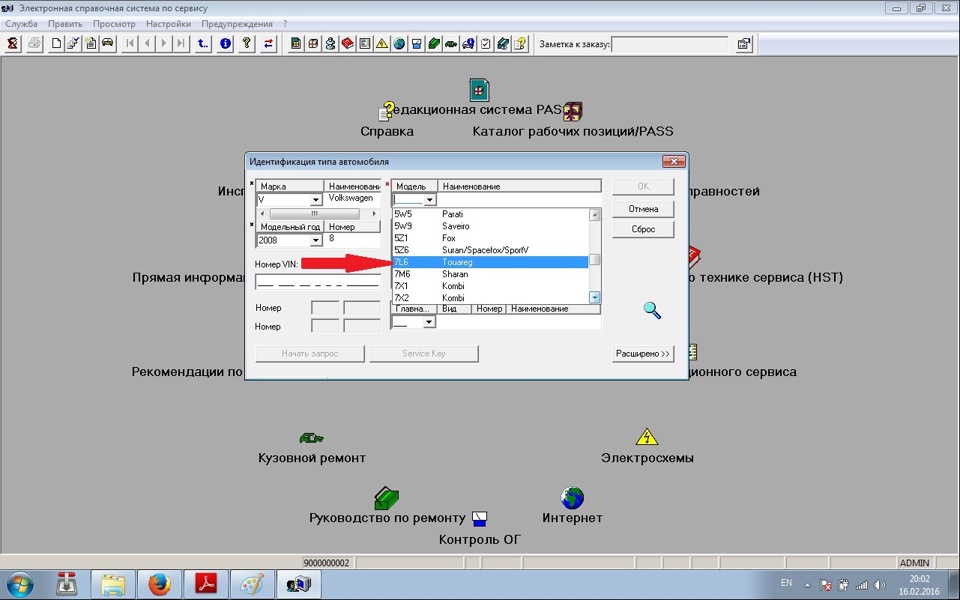
Task: Open the Править menu
Action: tap(65, 24)
